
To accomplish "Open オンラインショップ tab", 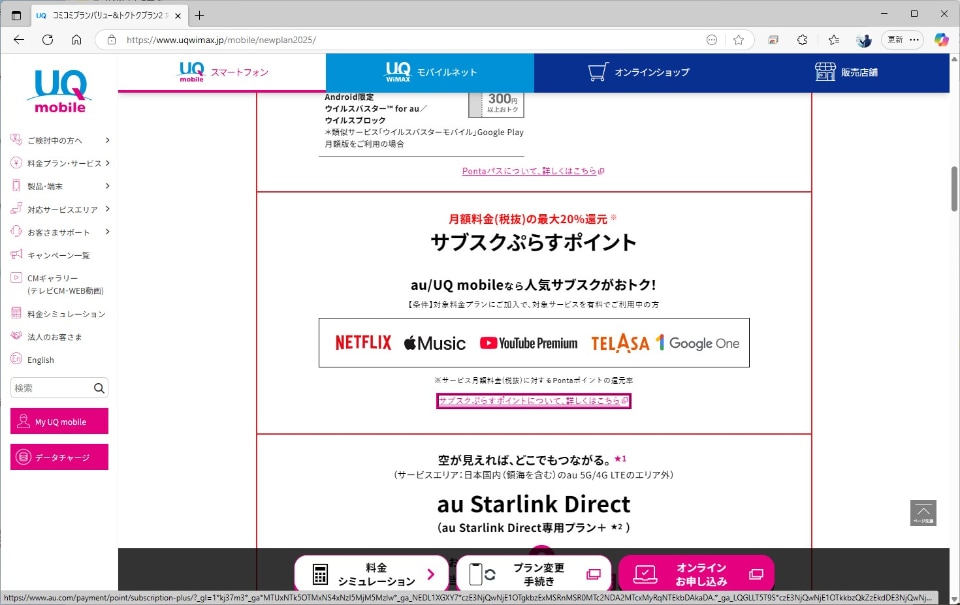I will click(x=638, y=72).
